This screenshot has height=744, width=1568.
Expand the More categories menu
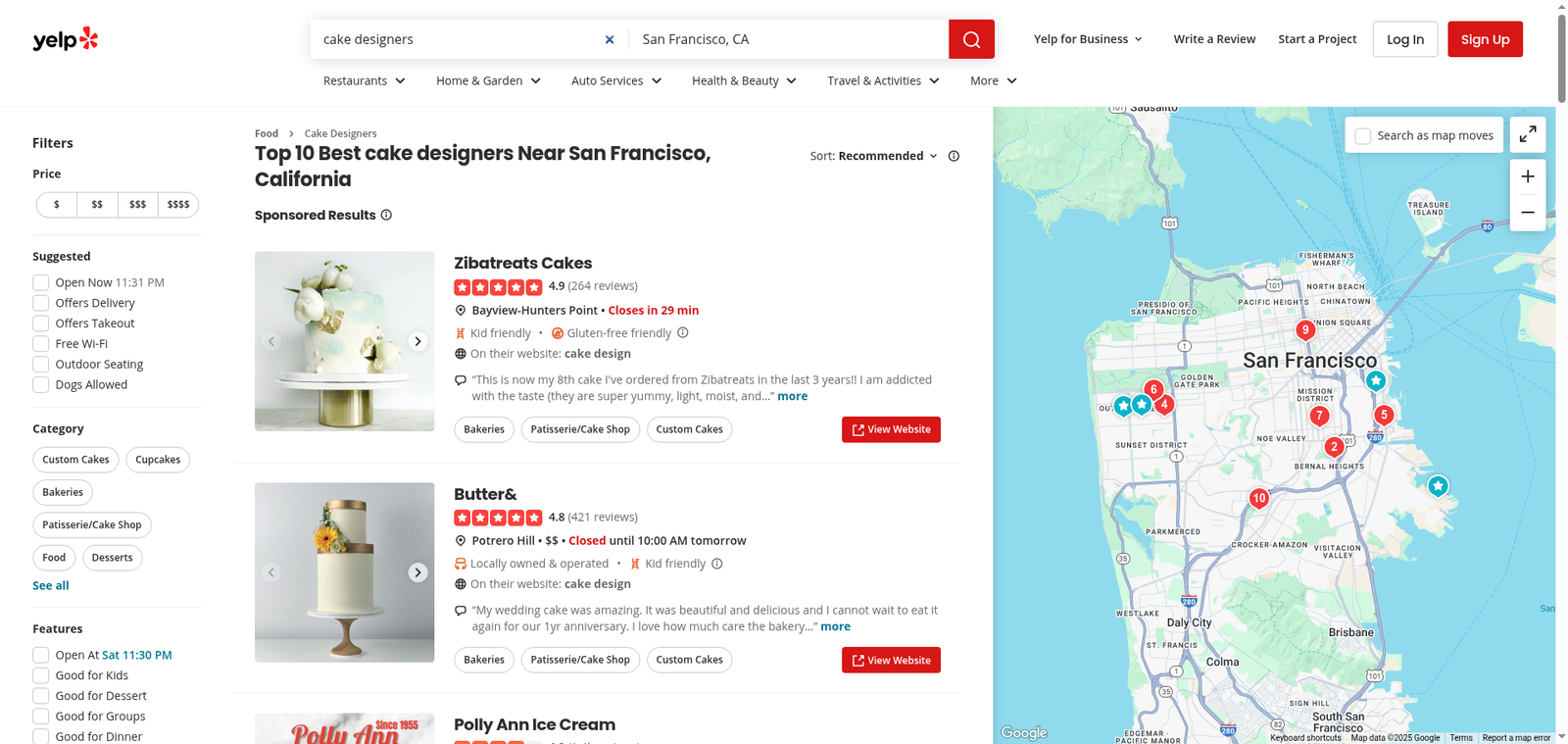[x=994, y=80]
